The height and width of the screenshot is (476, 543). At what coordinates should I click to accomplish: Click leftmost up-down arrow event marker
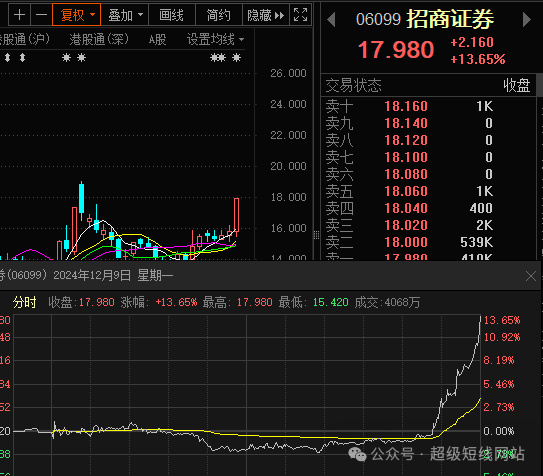click(7, 57)
